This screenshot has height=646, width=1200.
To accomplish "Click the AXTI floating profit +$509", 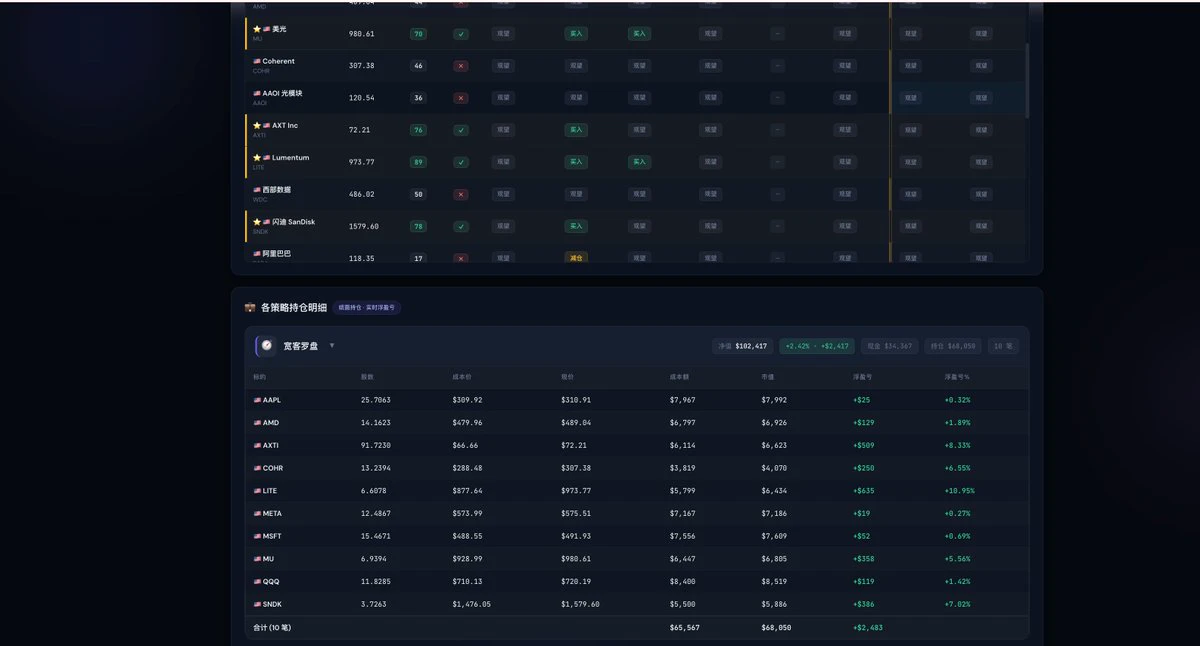I will [x=864, y=446].
